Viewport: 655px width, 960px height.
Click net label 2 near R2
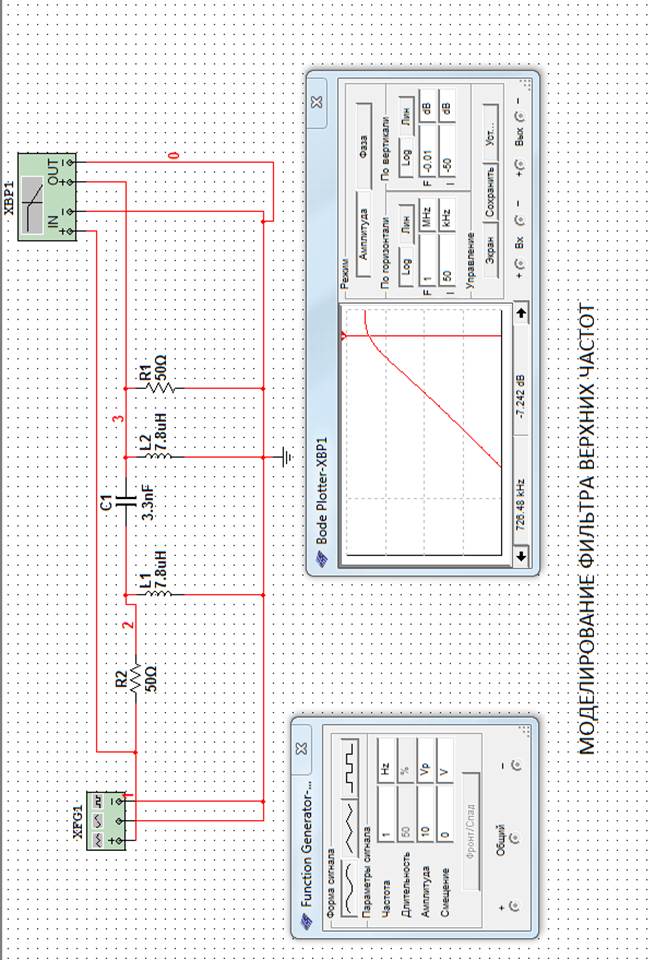(x=127, y=625)
